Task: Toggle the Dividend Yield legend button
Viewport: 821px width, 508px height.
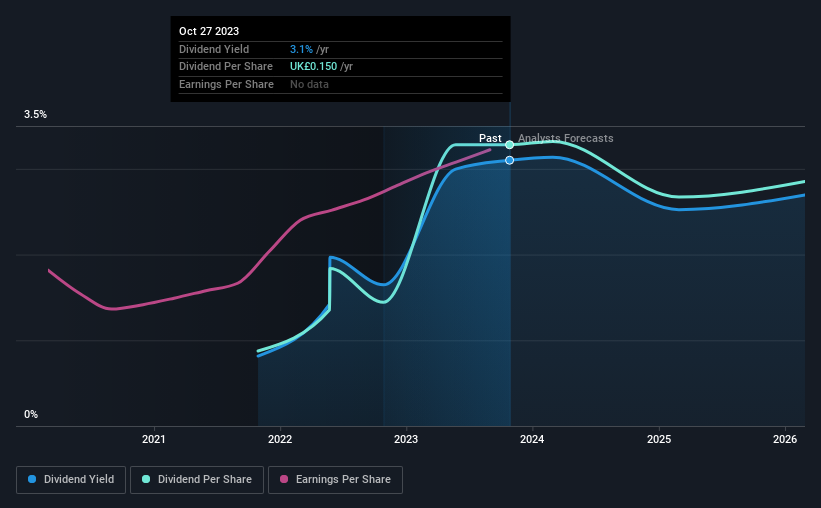Action: 71,480
